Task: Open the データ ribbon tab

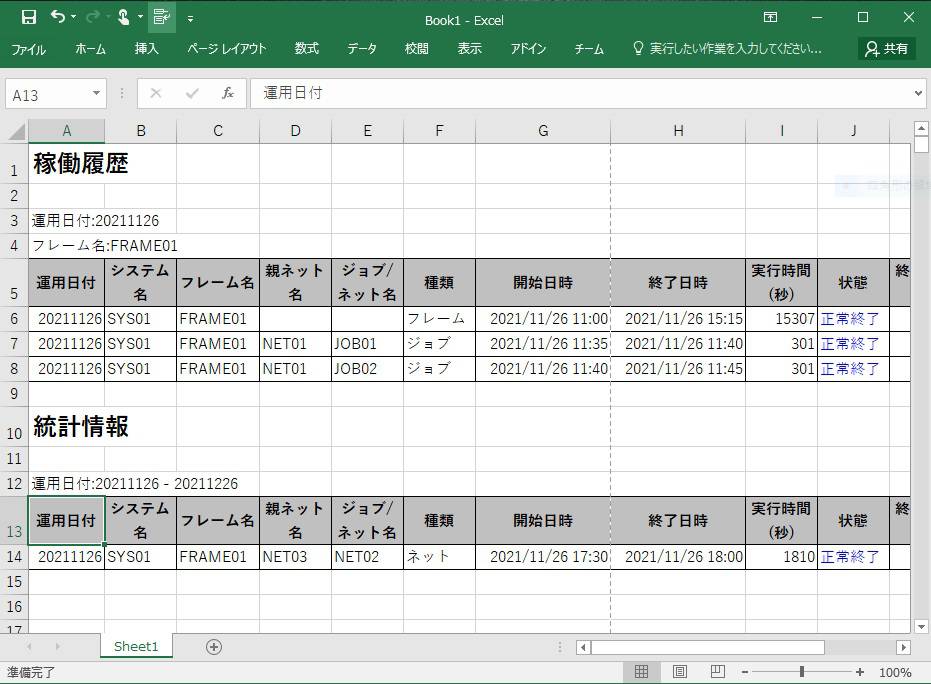Action: coord(362,49)
